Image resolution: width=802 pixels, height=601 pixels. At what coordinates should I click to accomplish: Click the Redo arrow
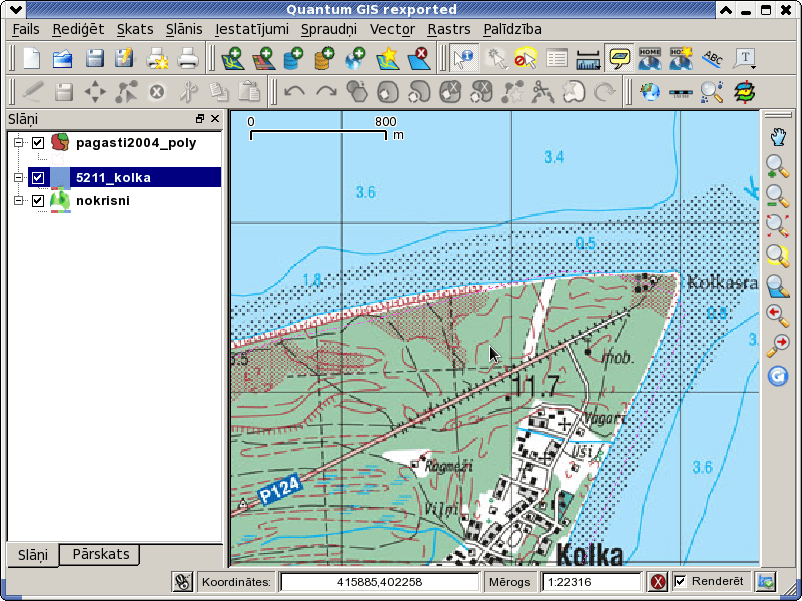(326, 92)
